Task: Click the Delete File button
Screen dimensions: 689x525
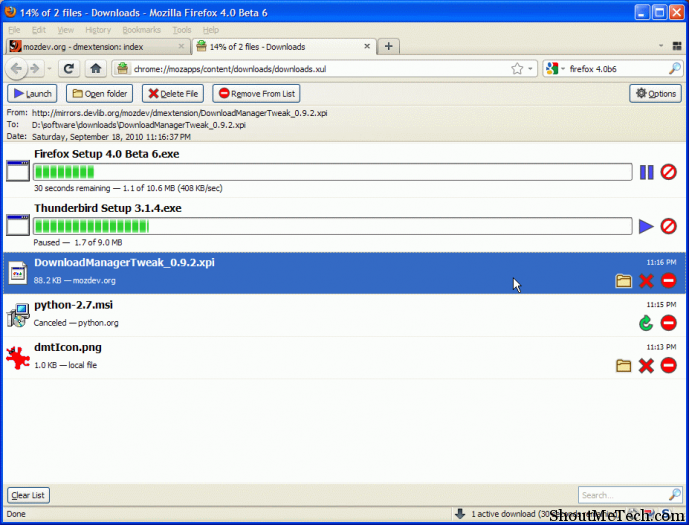Action: pyautogui.click(x=173, y=94)
